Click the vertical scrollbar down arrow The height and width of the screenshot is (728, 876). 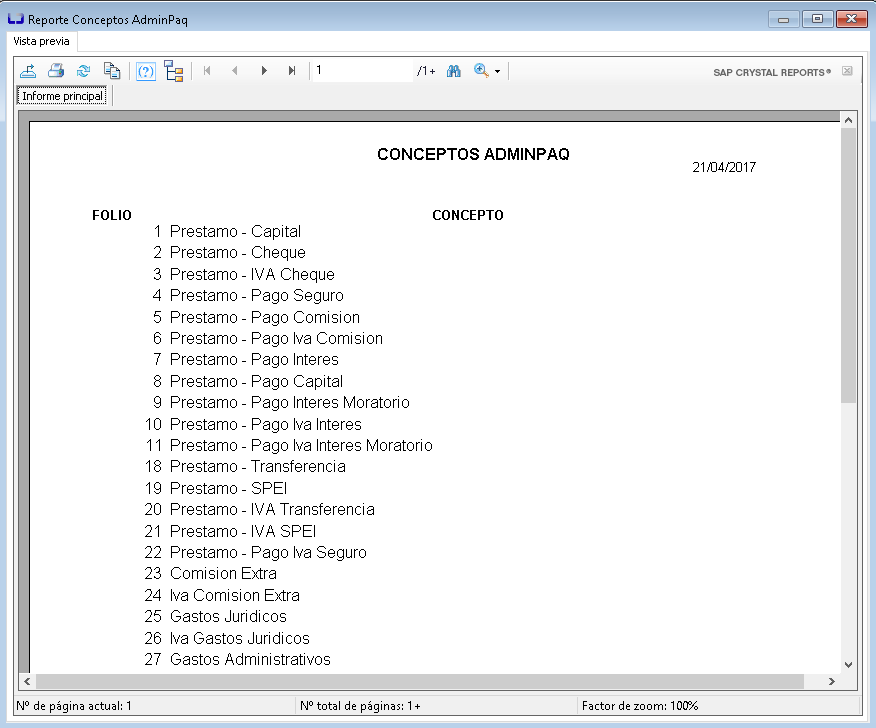pos(848,665)
